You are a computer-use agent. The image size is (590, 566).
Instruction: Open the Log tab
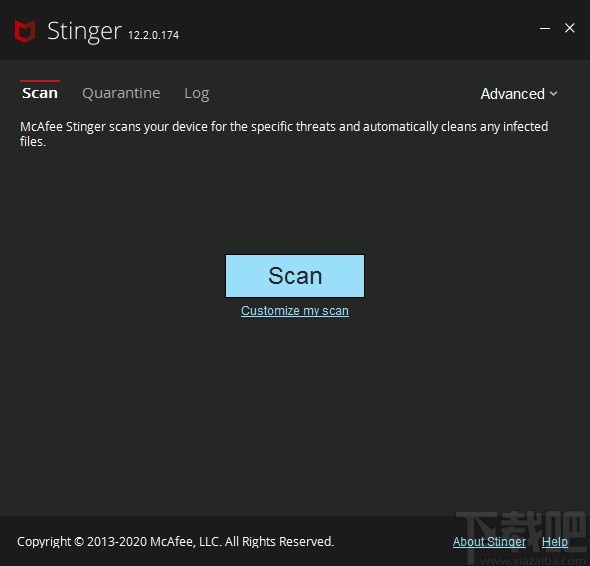point(196,93)
